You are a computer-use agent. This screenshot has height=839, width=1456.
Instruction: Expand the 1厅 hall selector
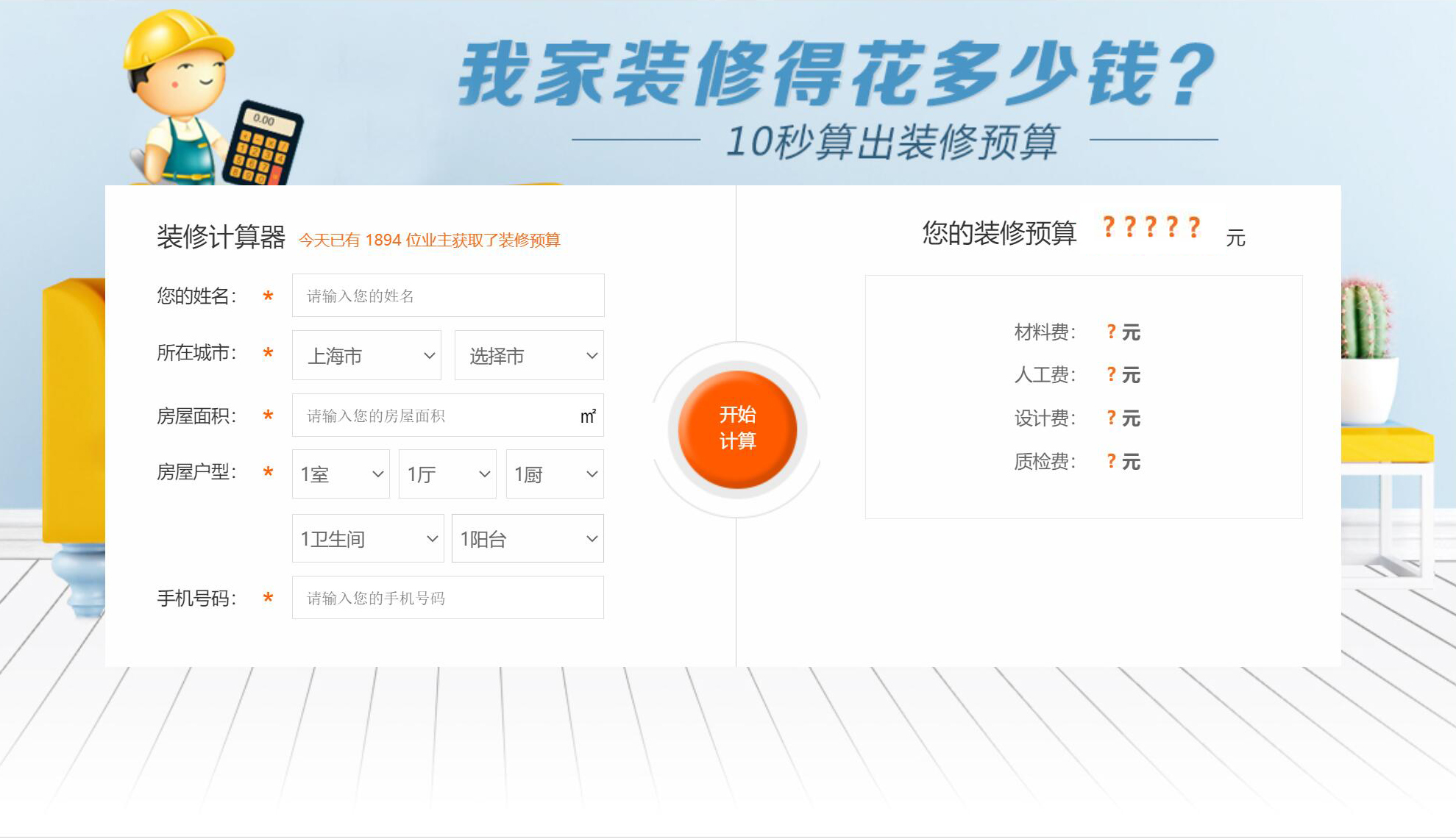point(447,474)
